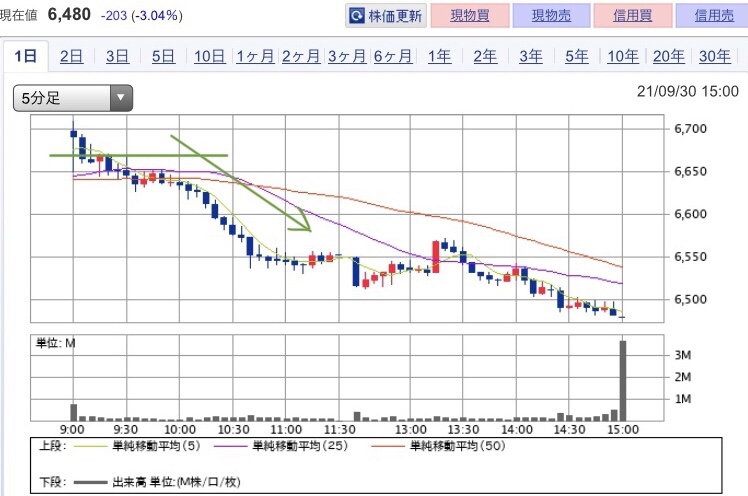This screenshot has width=748, height=496.
Task: Click the 15:00 closing volume bar
Action: point(623,381)
